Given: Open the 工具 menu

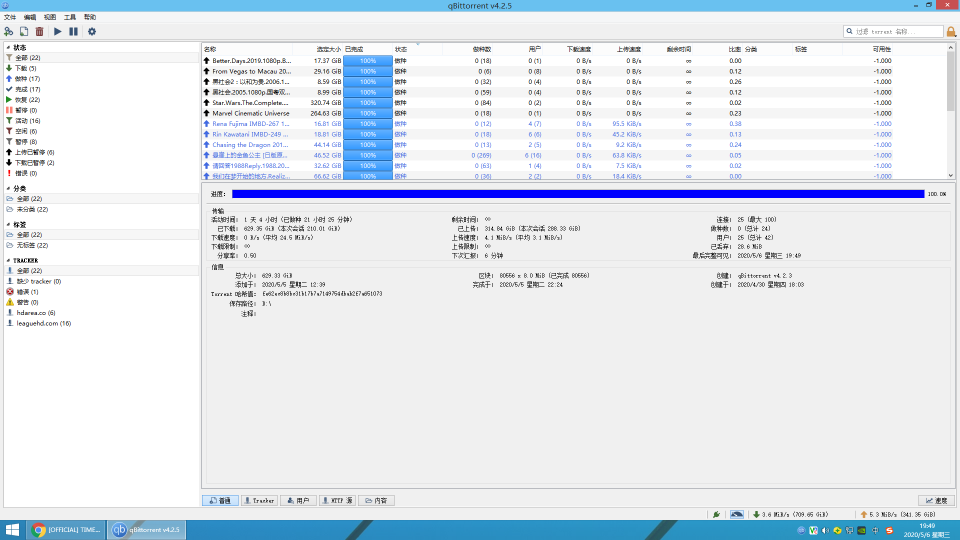Looking at the screenshot, I should [x=70, y=17].
